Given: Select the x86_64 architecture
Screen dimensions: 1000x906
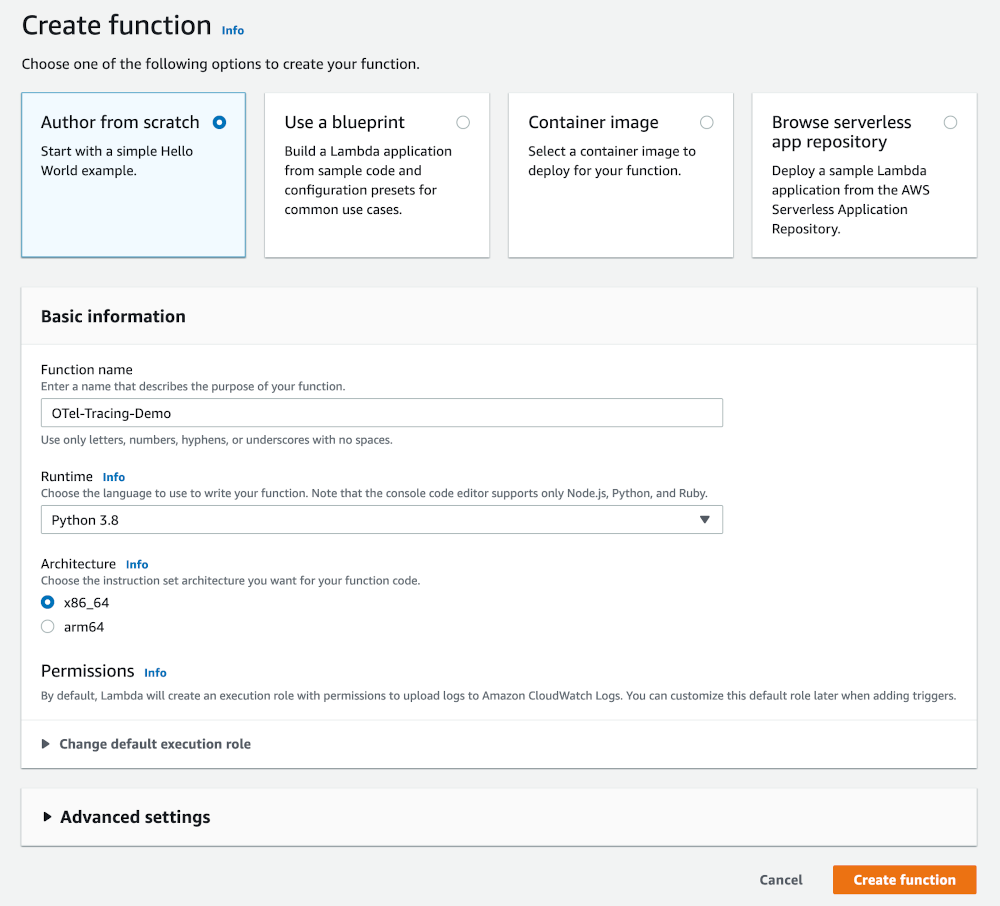Looking at the screenshot, I should point(47,602).
